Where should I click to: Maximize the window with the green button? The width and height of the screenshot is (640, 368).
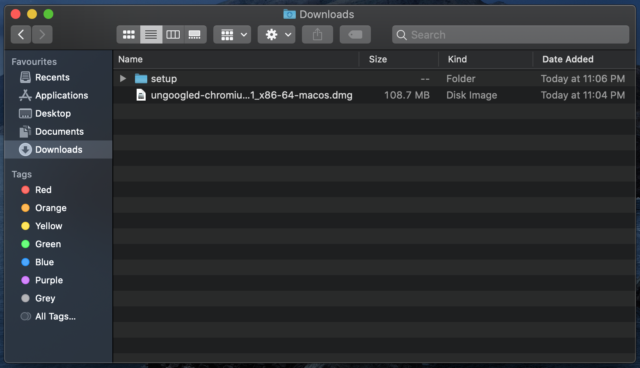[48, 14]
